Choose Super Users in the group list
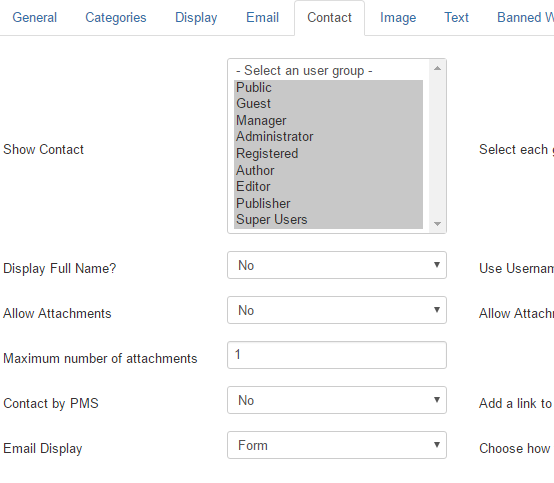Viewport: 554px width, 483px height. coord(328,220)
